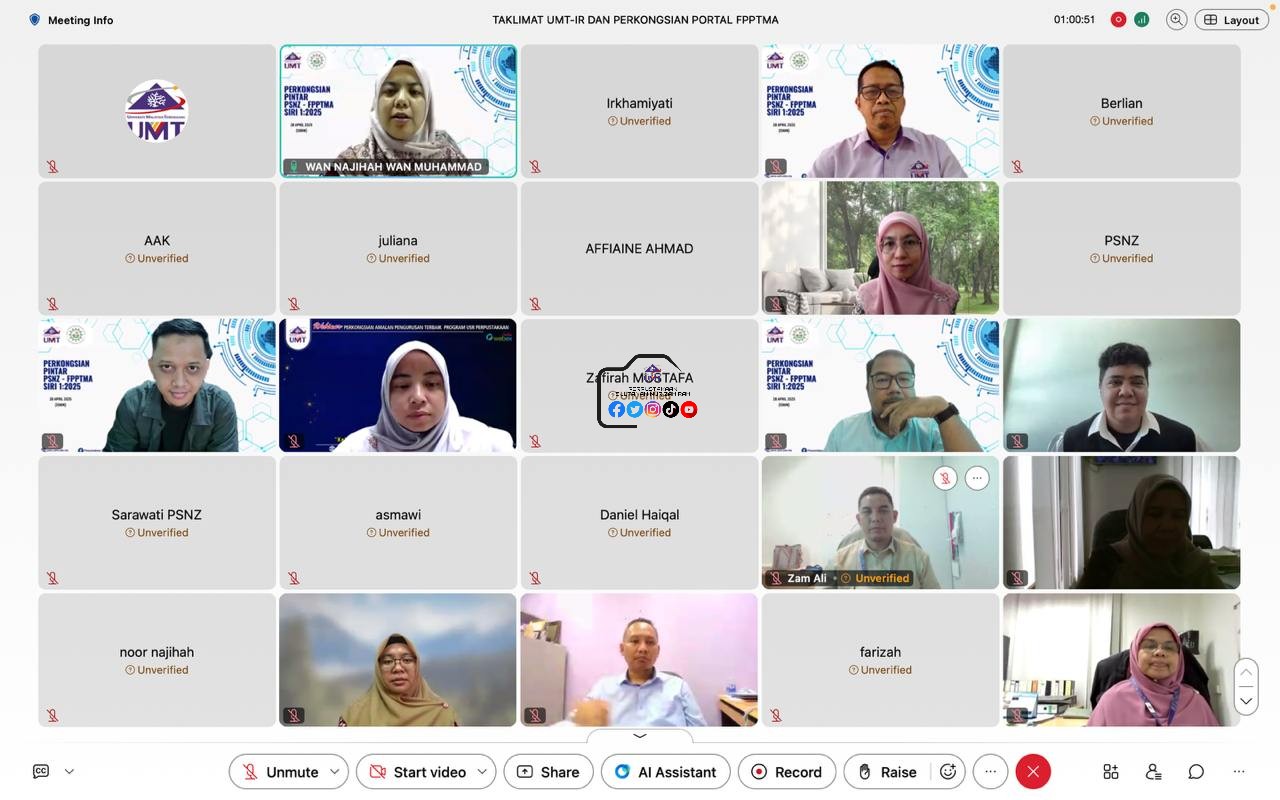Click the next page down arrow of video grid
Image resolution: width=1280 pixels, height=800 pixels.
coord(1246,700)
